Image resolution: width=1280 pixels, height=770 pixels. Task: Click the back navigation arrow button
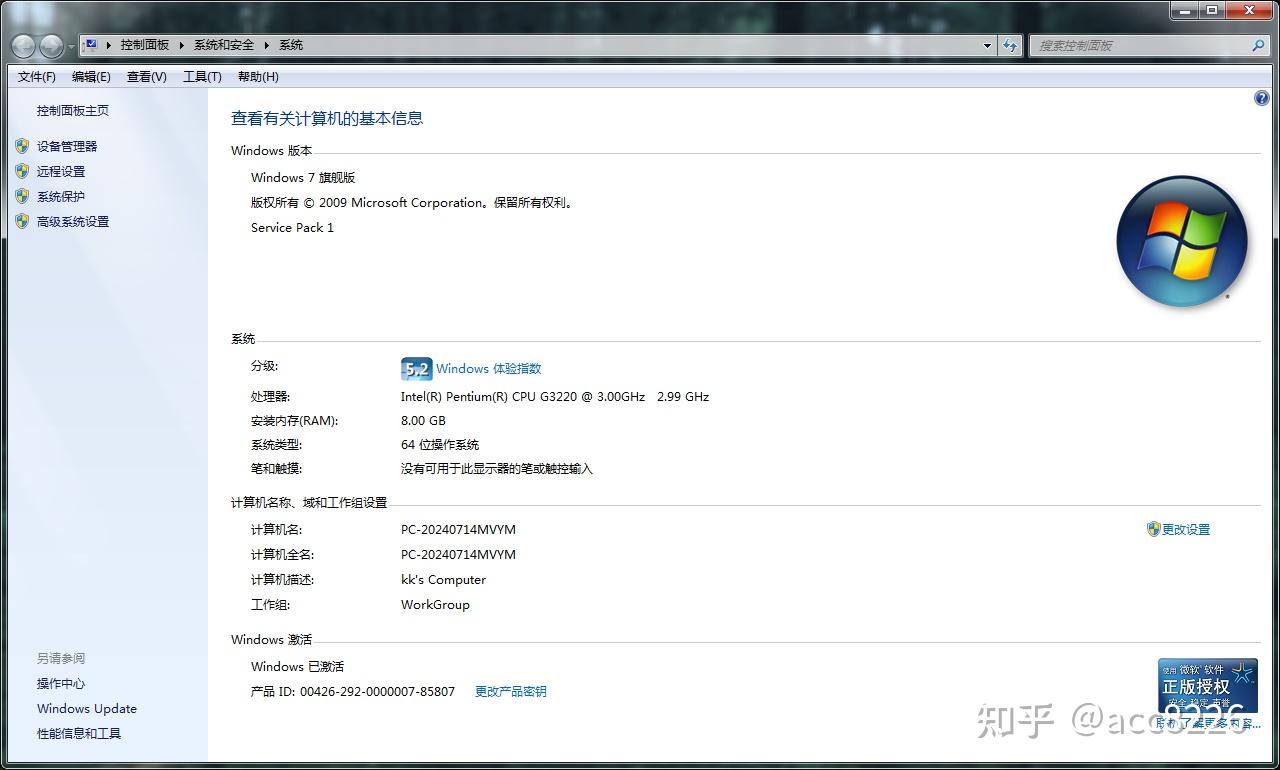coord(24,46)
